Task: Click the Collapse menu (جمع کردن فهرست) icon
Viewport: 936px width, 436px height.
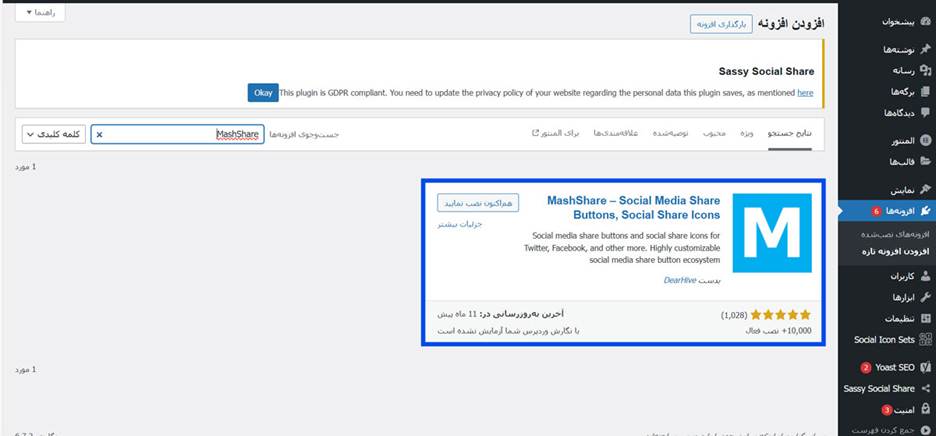Action: point(925,430)
